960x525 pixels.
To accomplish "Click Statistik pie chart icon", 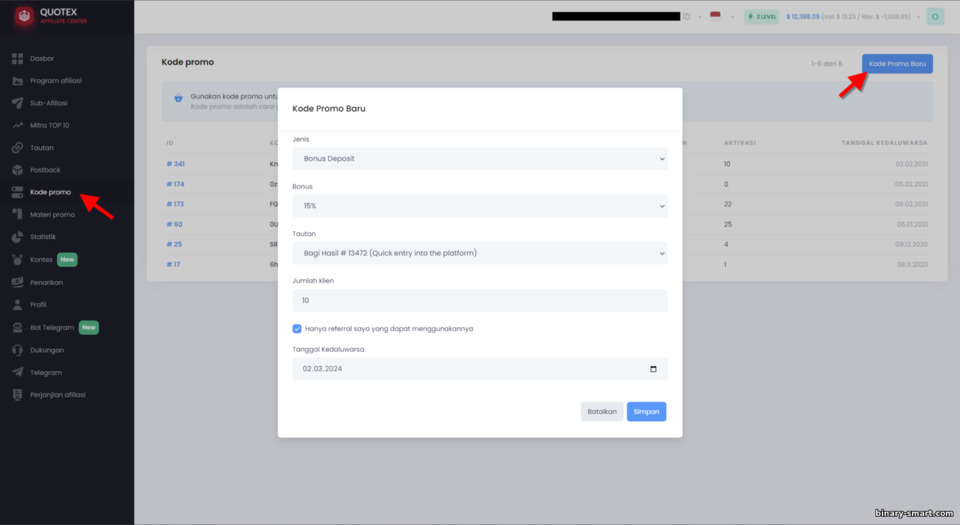I will tap(17, 237).
